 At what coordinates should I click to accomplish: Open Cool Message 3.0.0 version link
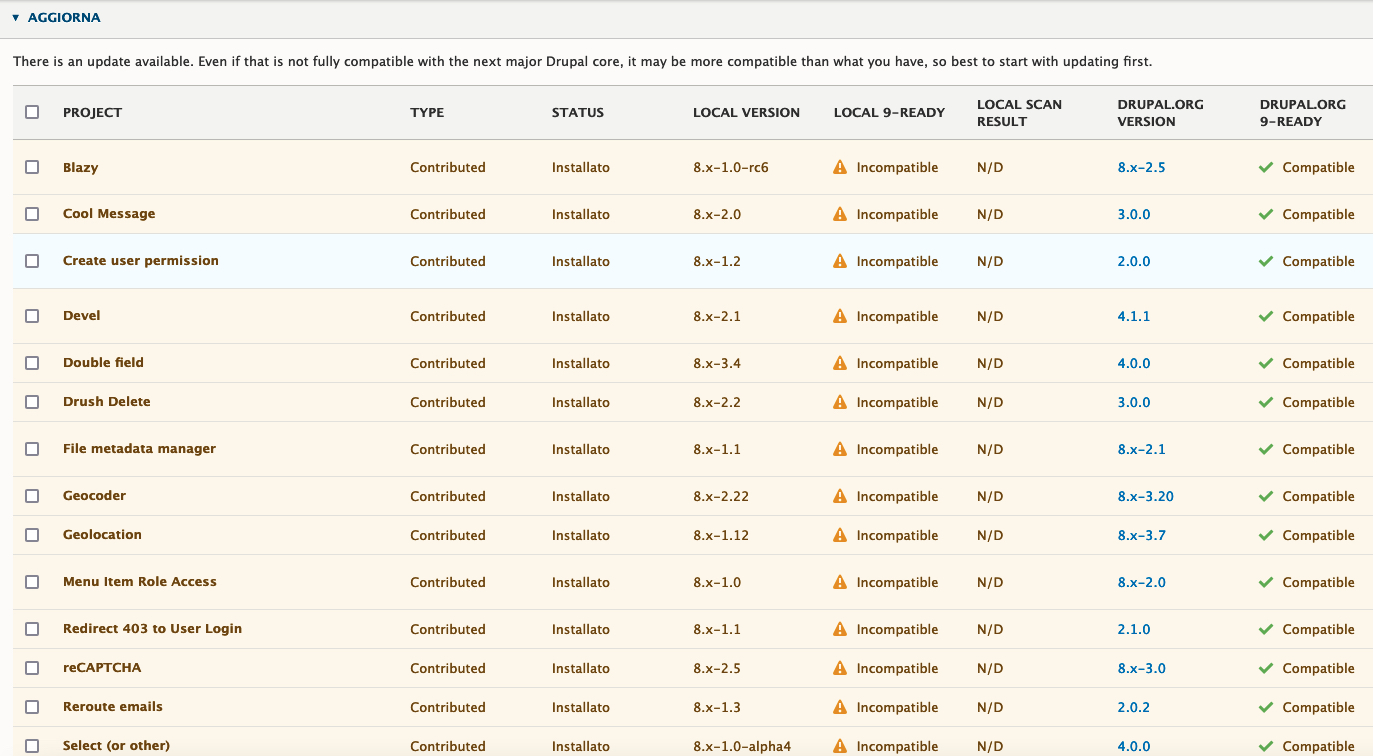(1134, 214)
